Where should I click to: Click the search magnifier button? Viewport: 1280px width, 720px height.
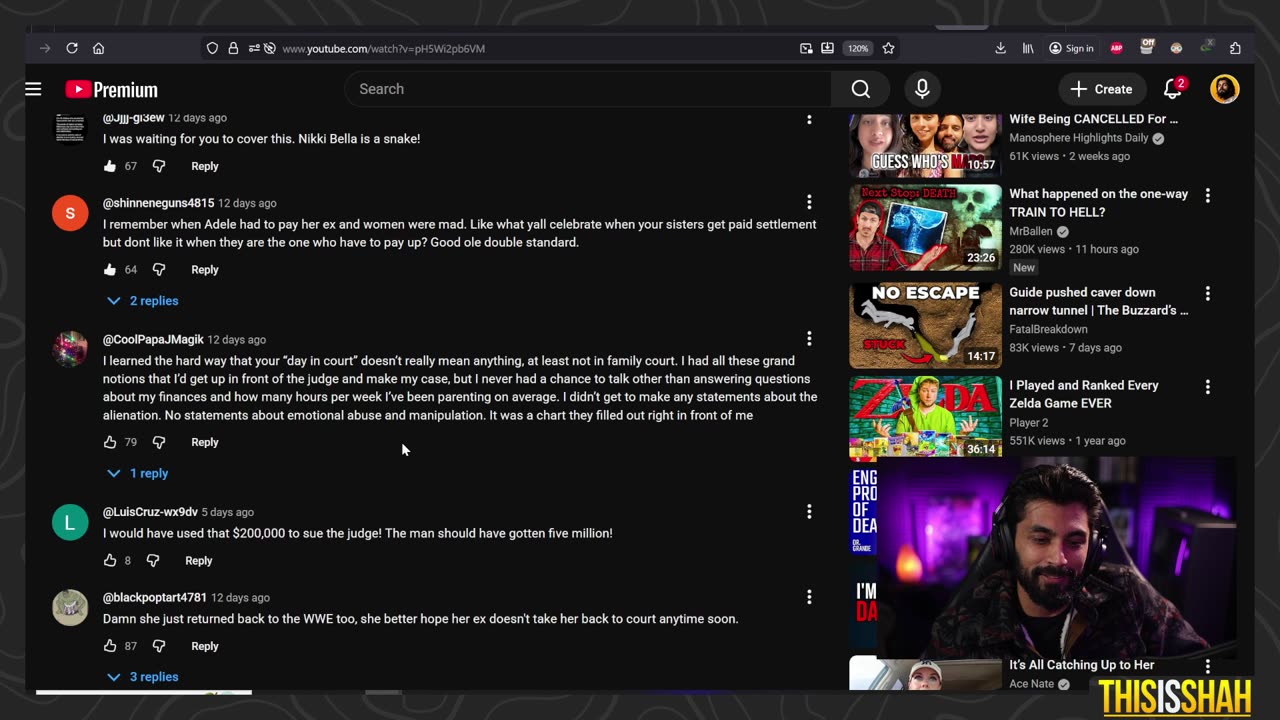point(860,89)
